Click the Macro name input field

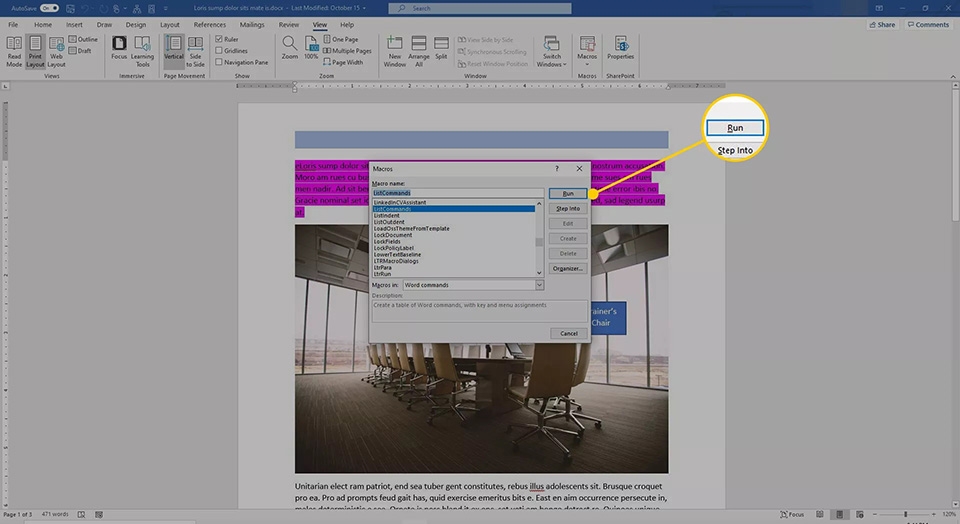pyautogui.click(x=458, y=193)
